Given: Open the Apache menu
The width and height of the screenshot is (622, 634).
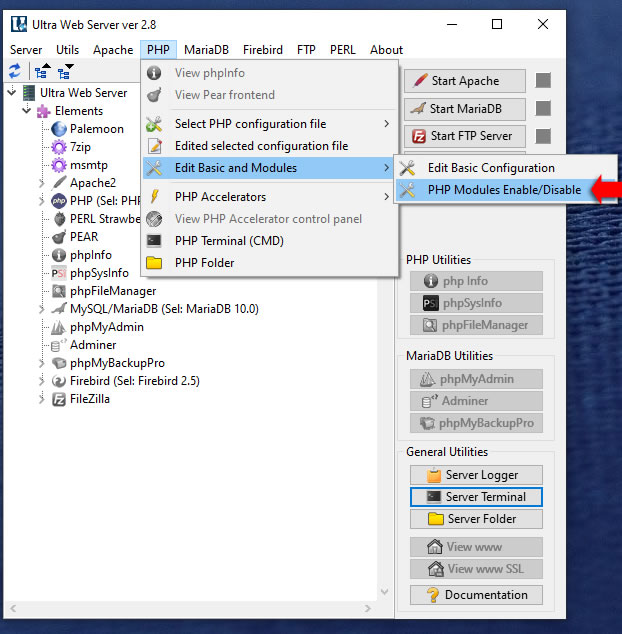Looking at the screenshot, I should [113, 50].
